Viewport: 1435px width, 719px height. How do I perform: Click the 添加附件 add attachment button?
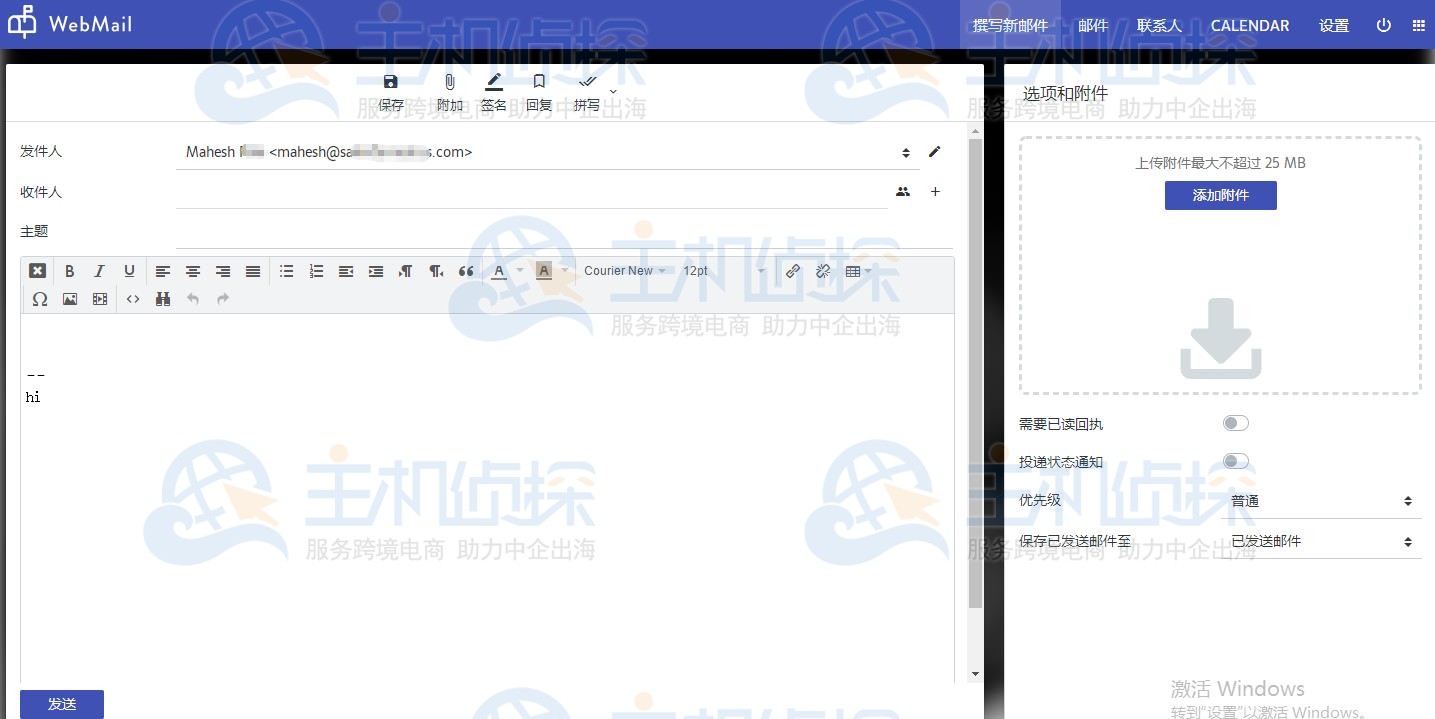coord(1220,195)
